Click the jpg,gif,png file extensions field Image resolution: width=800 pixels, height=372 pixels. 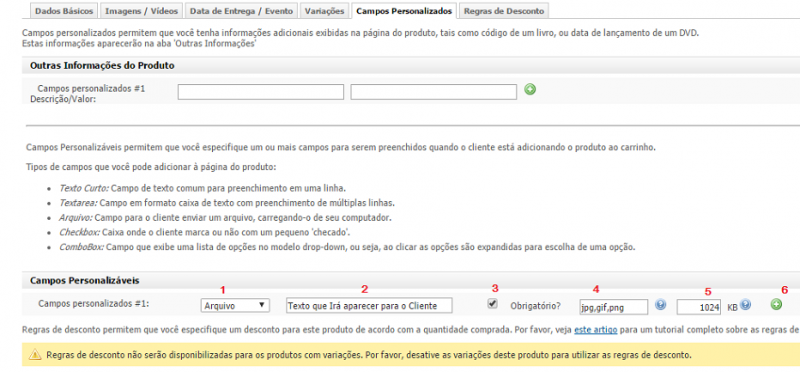point(614,307)
